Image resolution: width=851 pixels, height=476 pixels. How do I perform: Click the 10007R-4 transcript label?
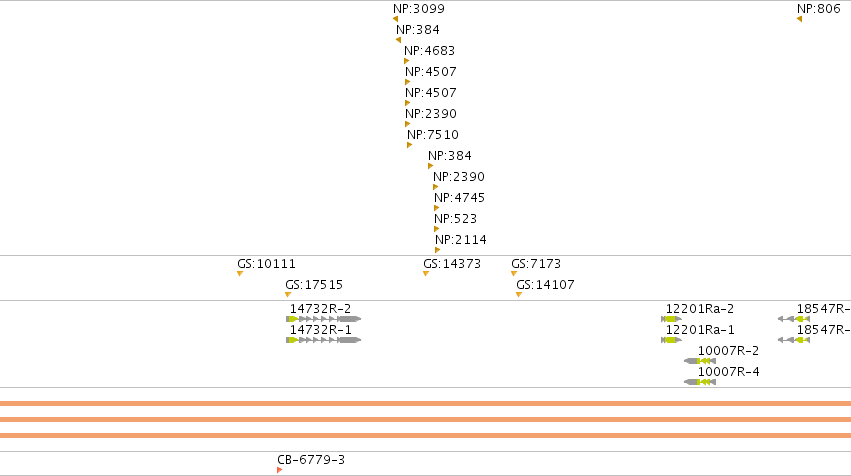[x=728, y=372]
